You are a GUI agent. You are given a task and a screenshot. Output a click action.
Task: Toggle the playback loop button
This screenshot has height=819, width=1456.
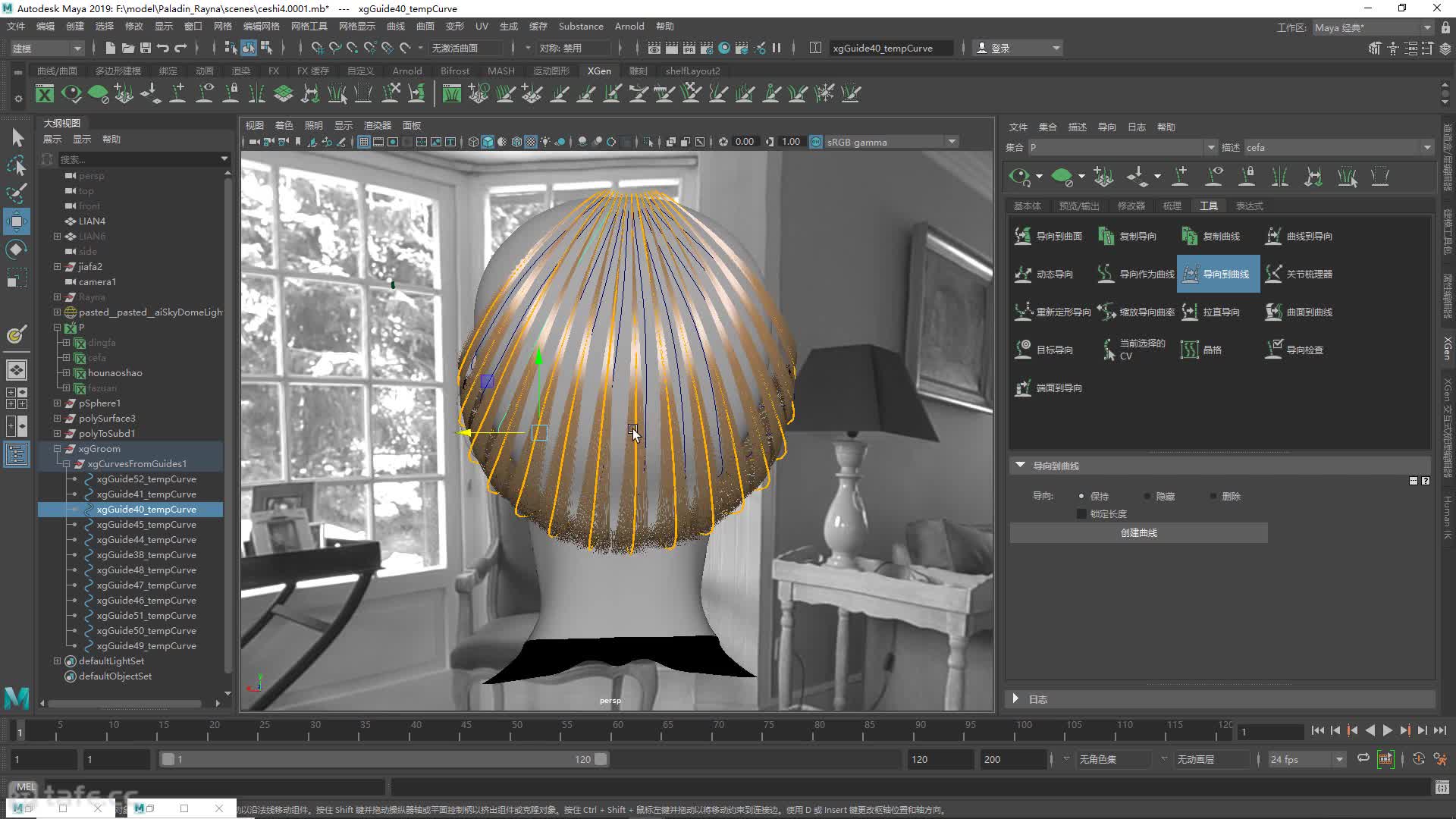point(1363,758)
